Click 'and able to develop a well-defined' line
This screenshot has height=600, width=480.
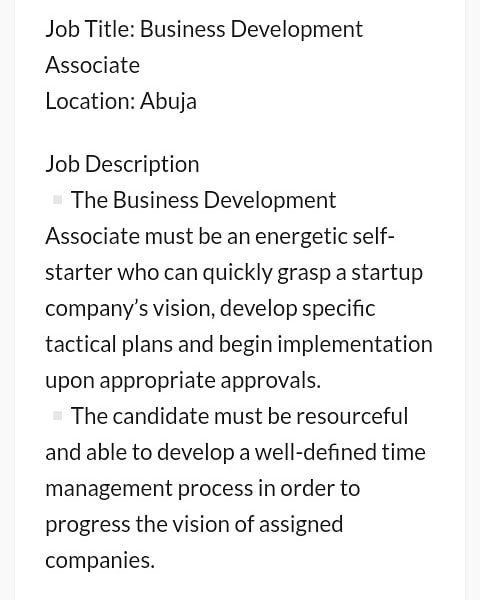(235, 452)
